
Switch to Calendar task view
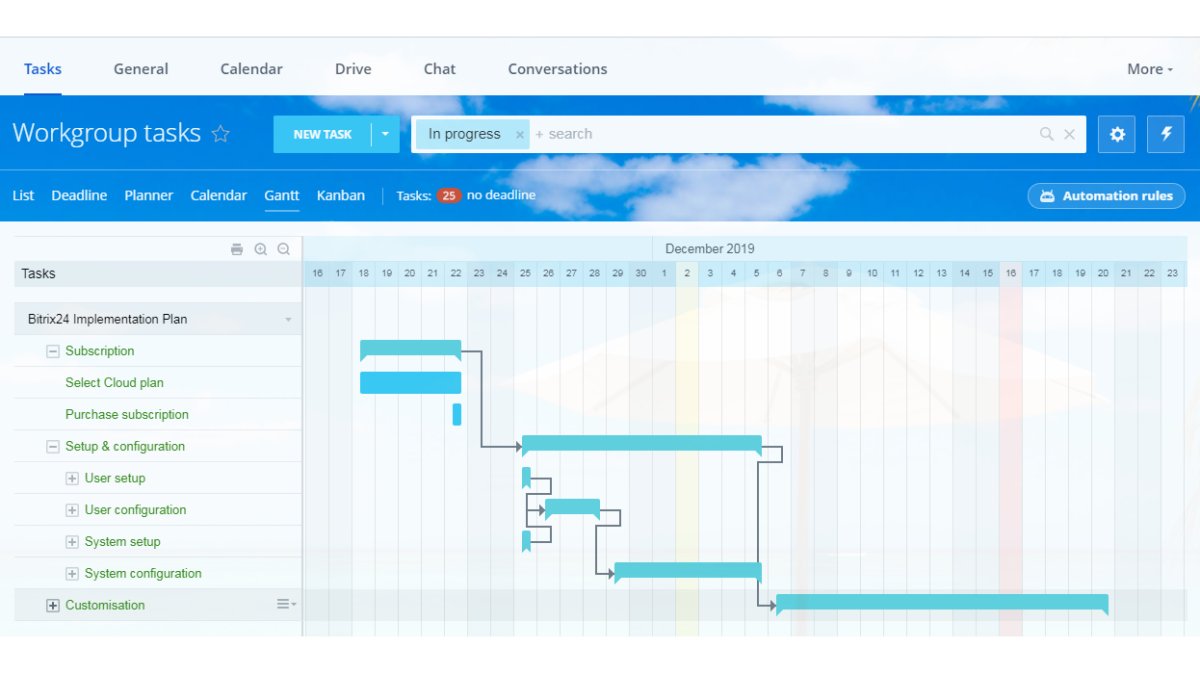pos(219,195)
